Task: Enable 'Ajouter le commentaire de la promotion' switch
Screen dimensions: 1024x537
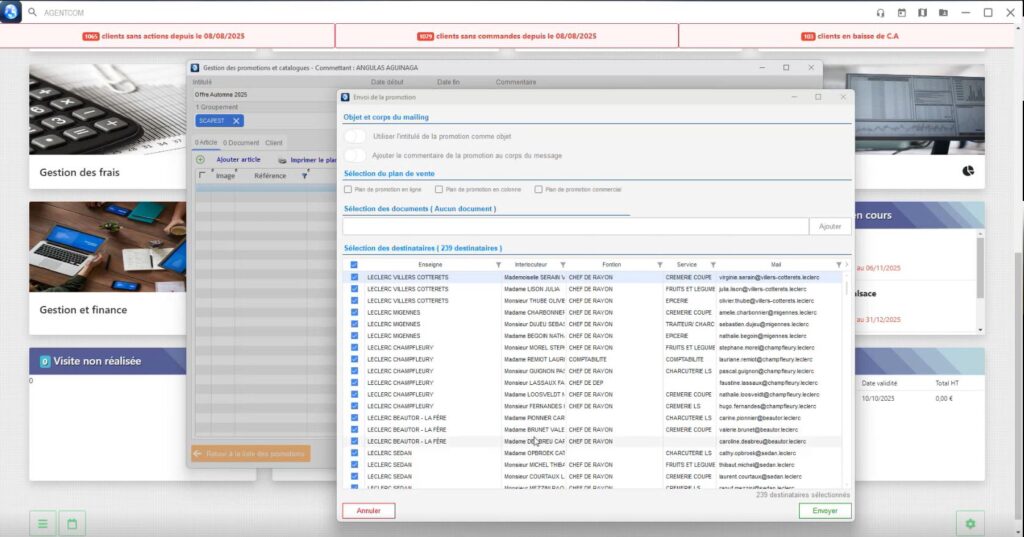Action: tap(355, 155)
